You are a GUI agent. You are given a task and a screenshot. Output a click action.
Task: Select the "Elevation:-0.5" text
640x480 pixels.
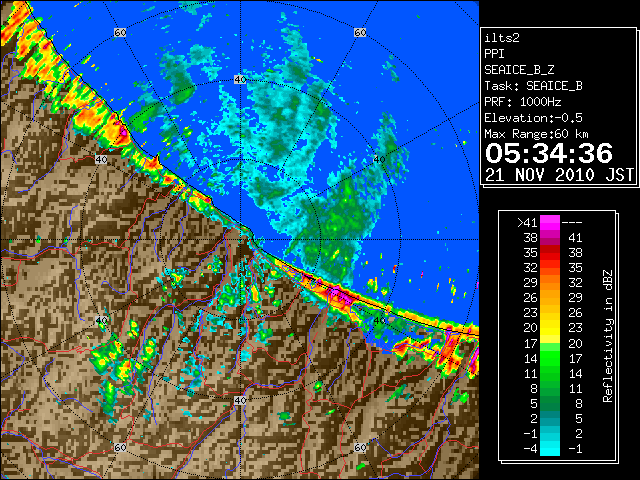click(x=533, y=118)
